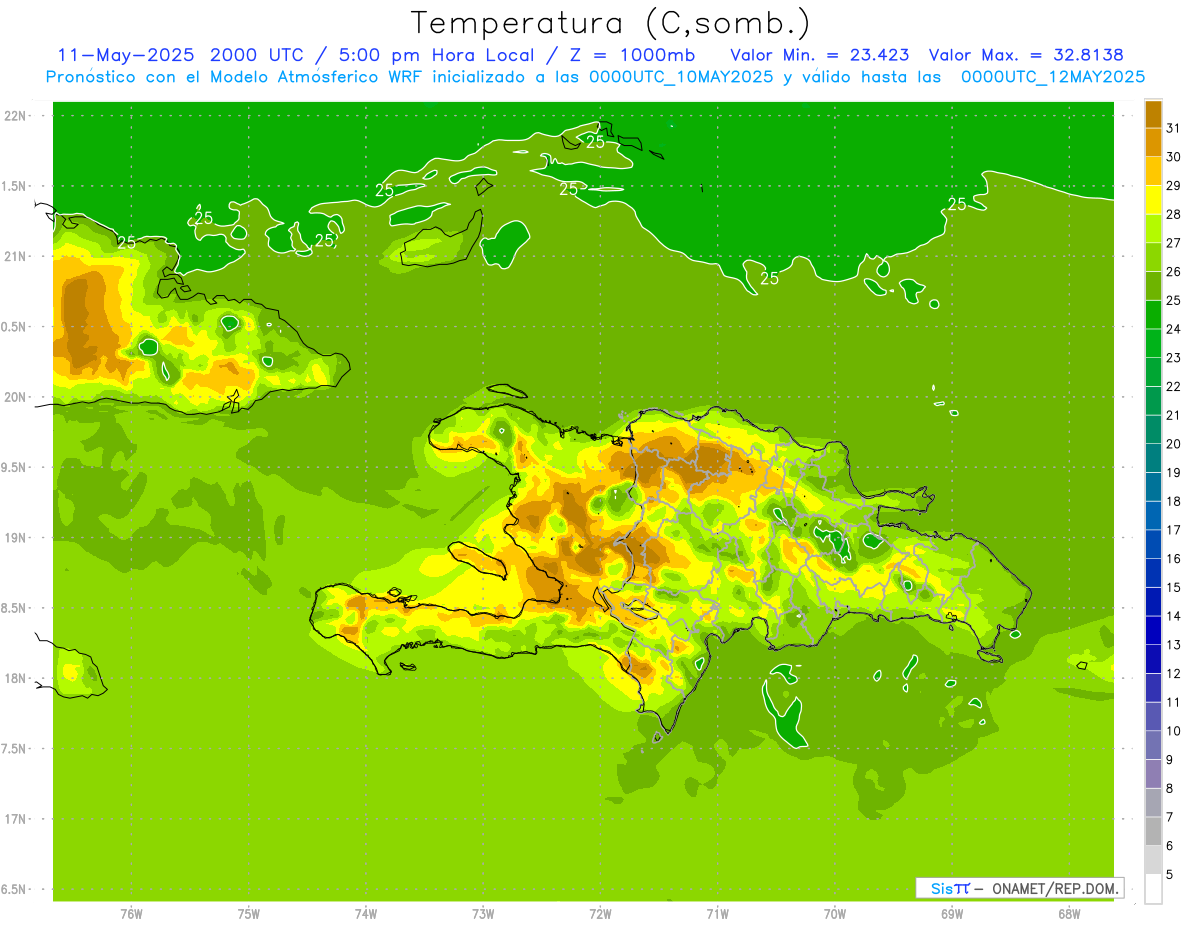Click the "21N" latitude axis label

tap(16, 256)
